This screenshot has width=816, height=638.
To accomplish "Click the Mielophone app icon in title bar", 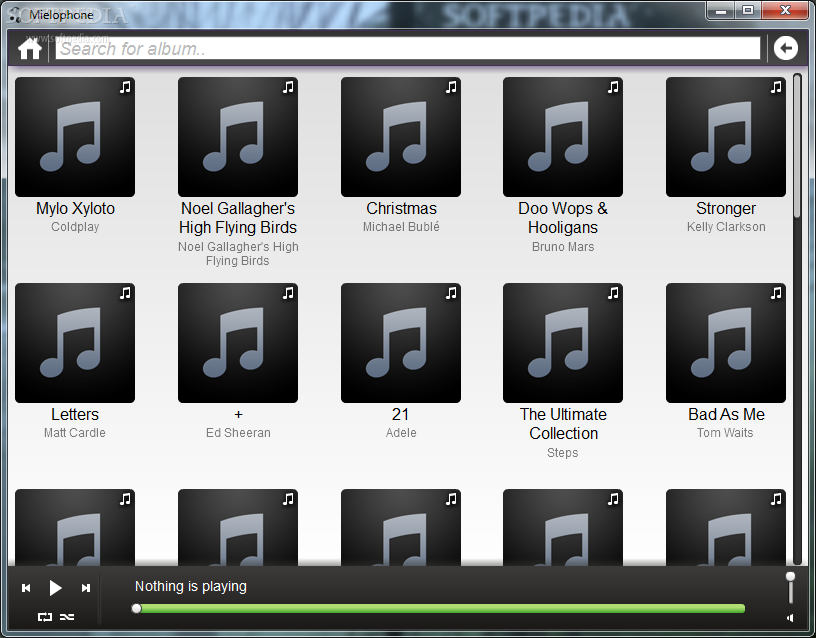I will tap(15, 15).
